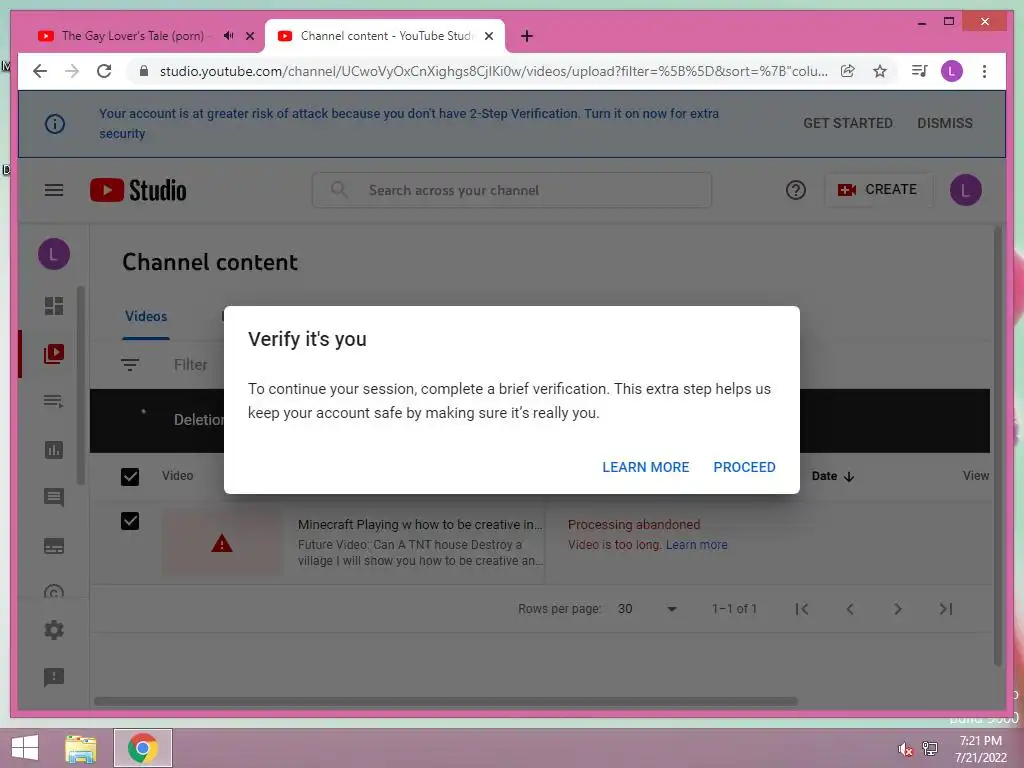This screenshot has height=768, width=1024.
Task: Bookmark this page with the star icon
Action: tap(880, 71)
